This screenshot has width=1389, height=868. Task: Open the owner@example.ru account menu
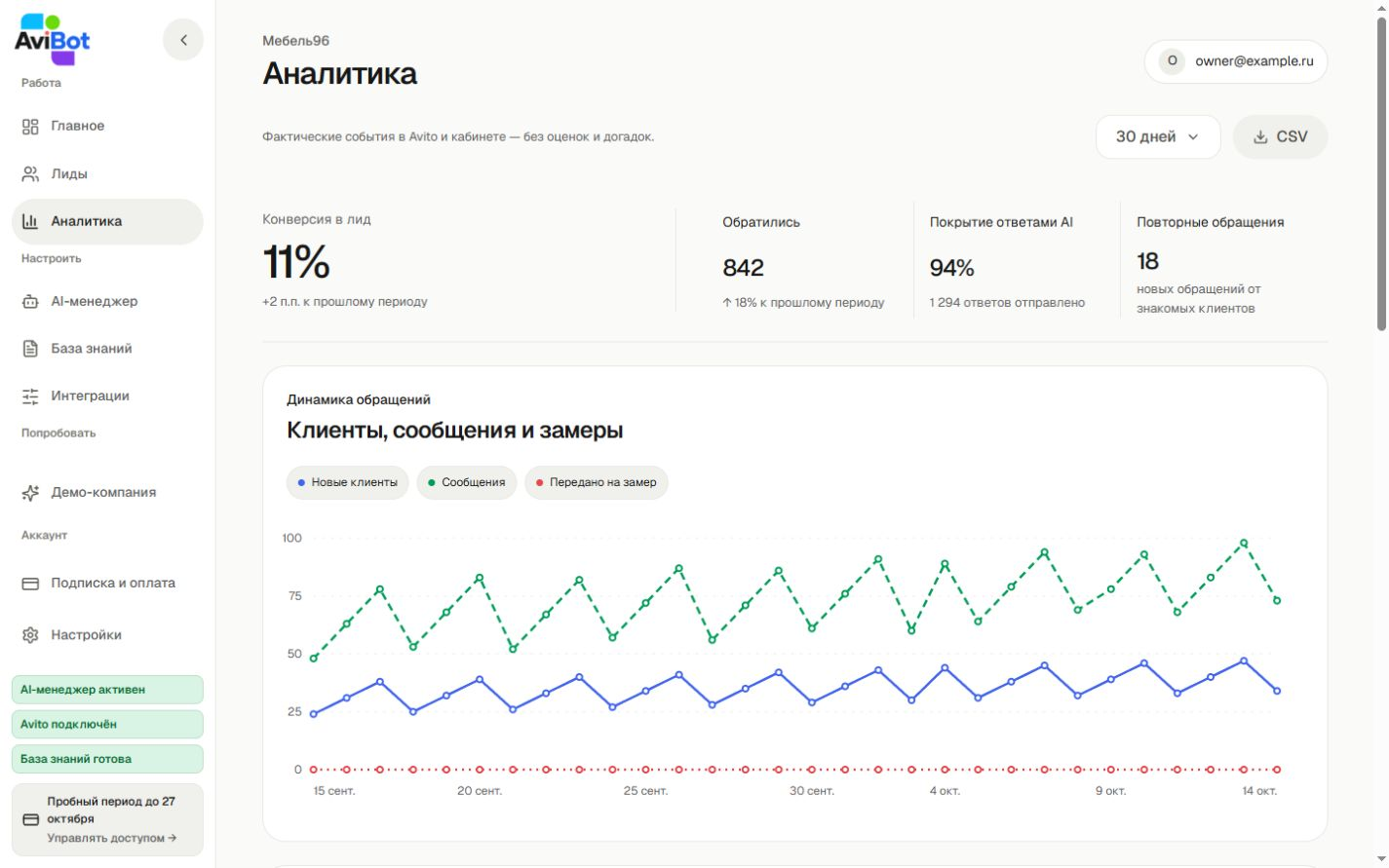click(x=1236, y=61)
